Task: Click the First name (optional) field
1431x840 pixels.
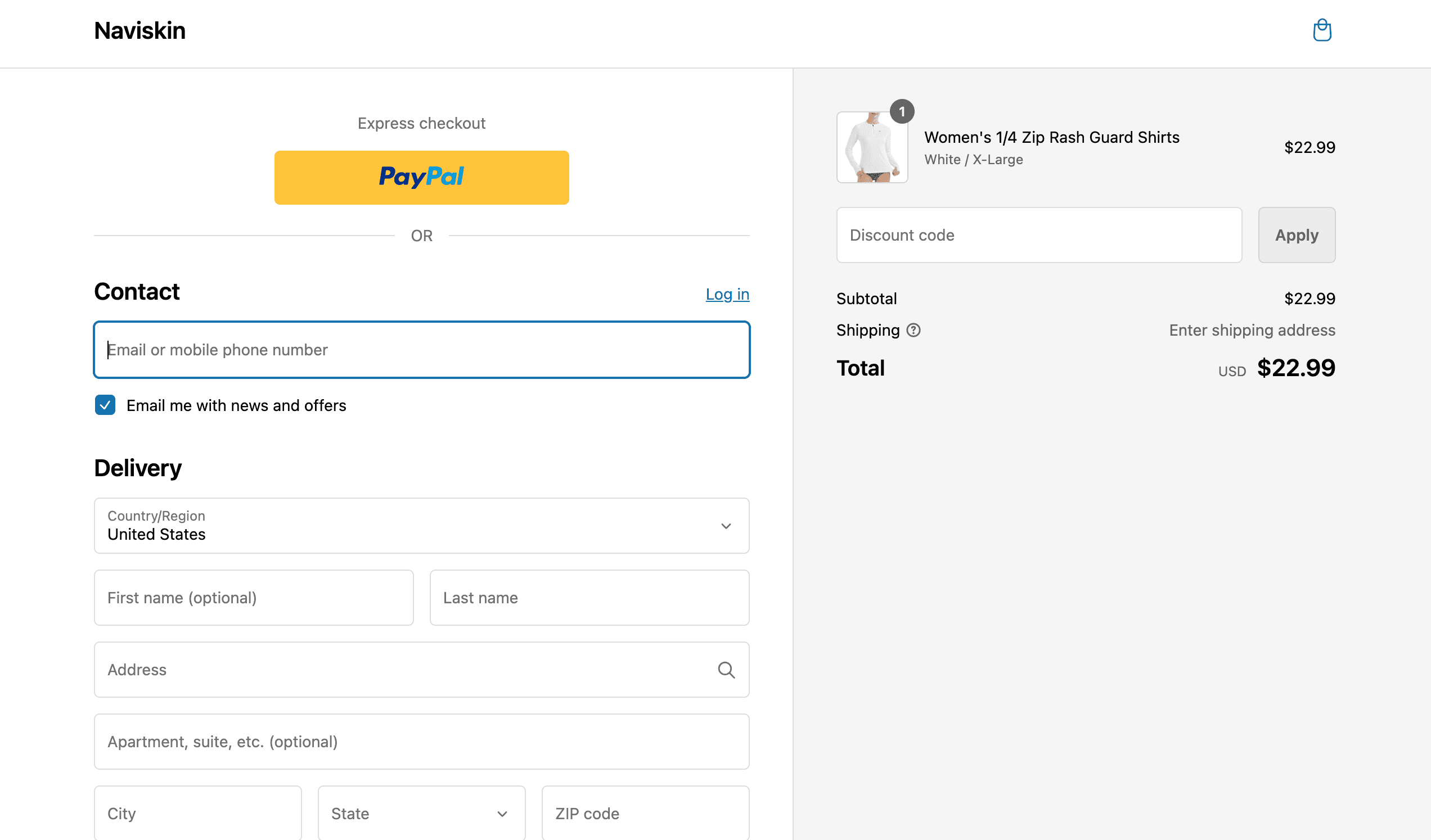Action: pyautogui.click(x=254, y=598)
